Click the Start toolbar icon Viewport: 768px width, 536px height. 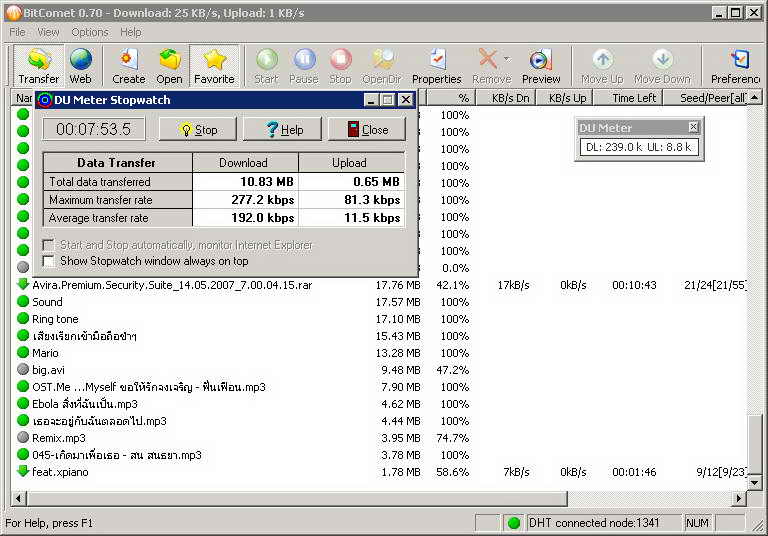(x=266, y=66)
